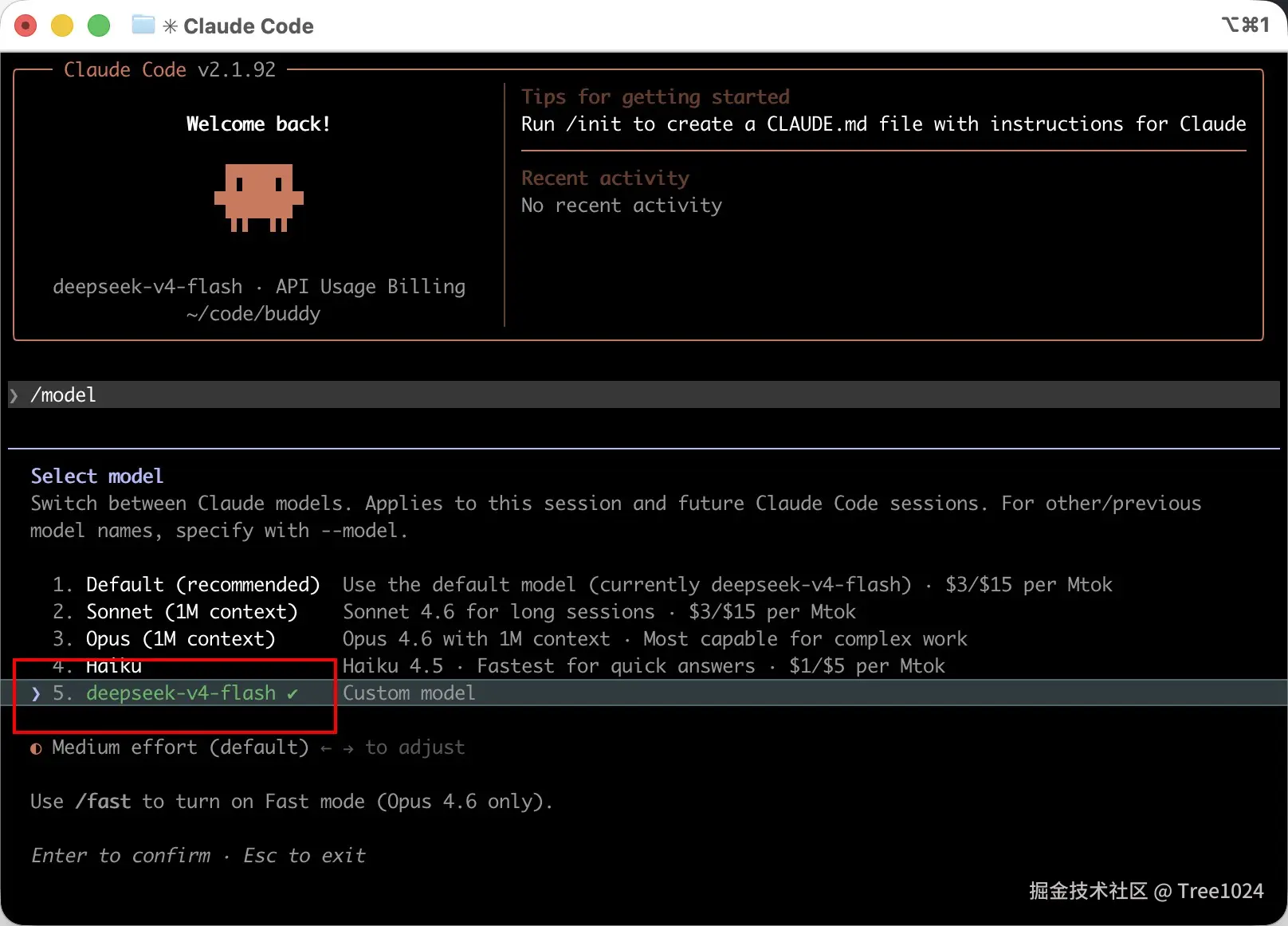Select Haiku model option

114,666
